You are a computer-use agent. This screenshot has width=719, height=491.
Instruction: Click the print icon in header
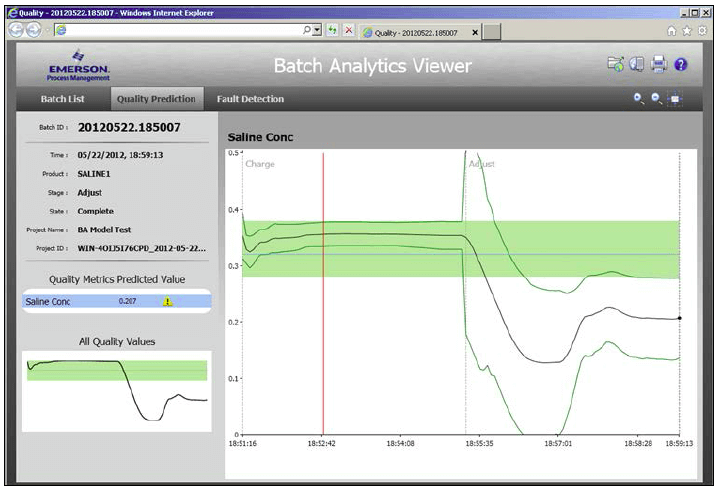tap(658, 65)
